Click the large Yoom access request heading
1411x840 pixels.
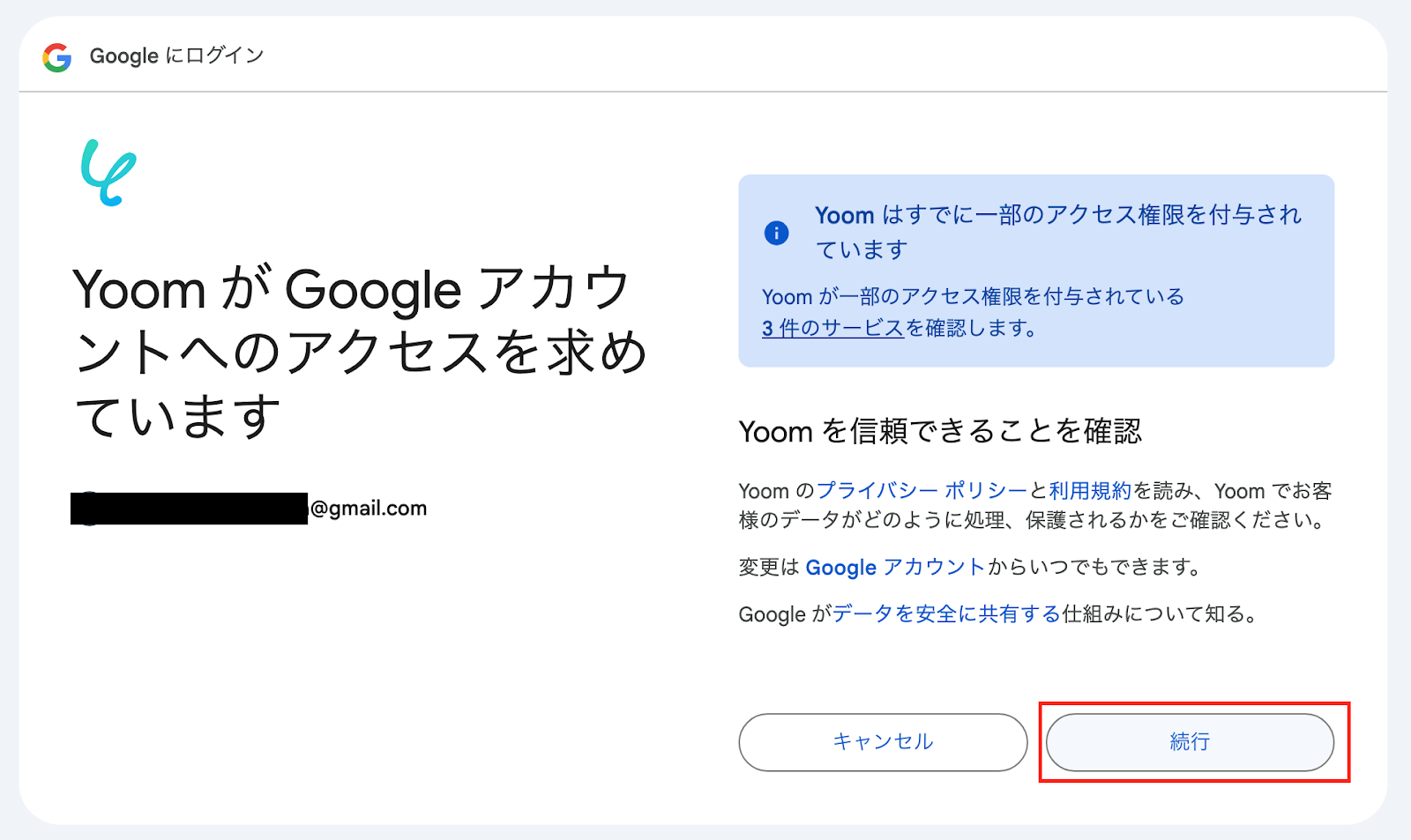[x=360, y=353]
